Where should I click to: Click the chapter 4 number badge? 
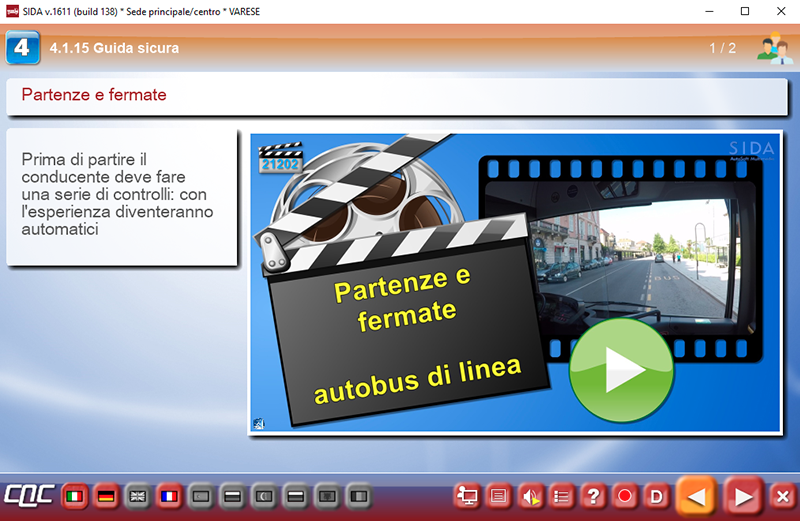(23, 48)
